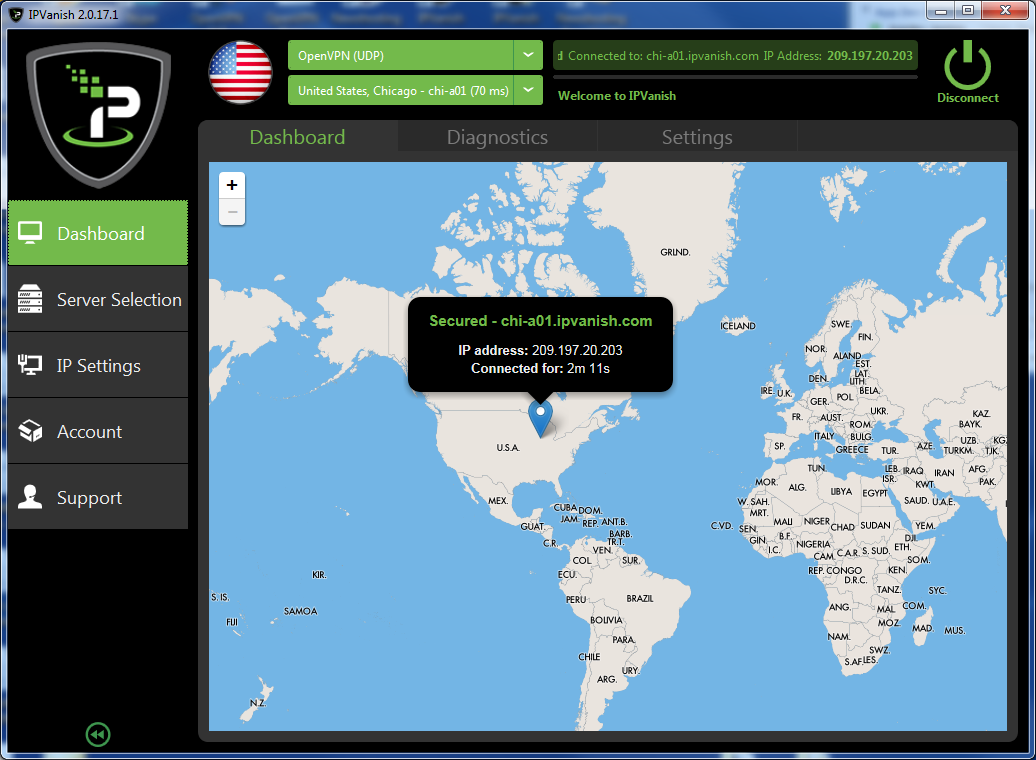
Task: Click the Disconnect power icon
Action: (967, 65)
